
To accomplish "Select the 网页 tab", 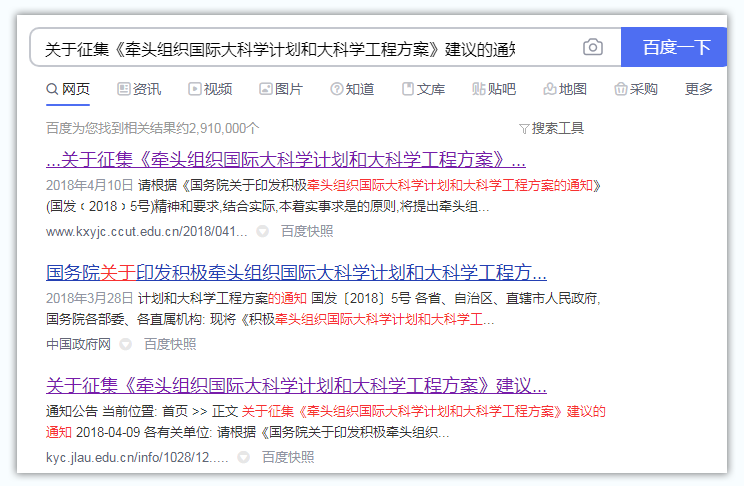I will pyautogui.click(x=68, y=89).
